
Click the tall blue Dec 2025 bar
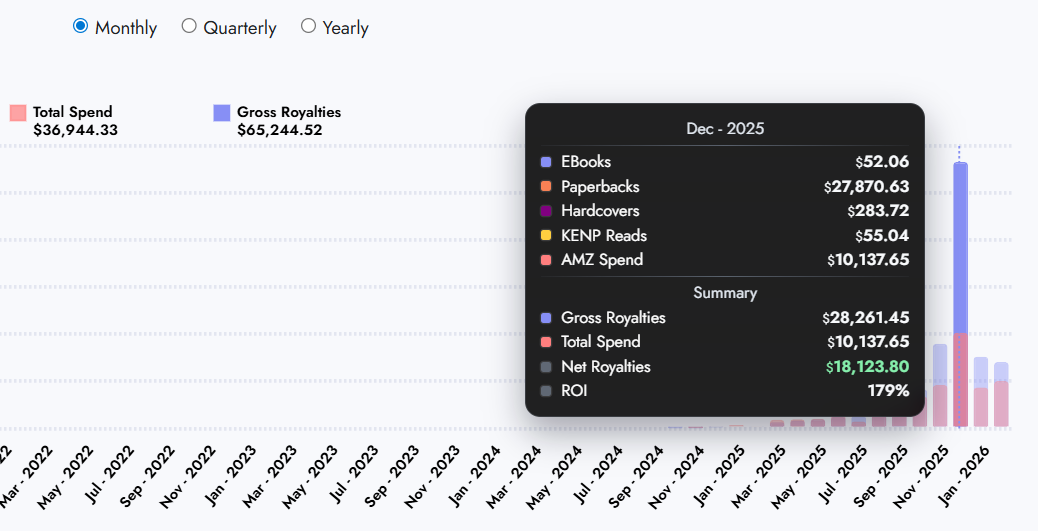960,250
